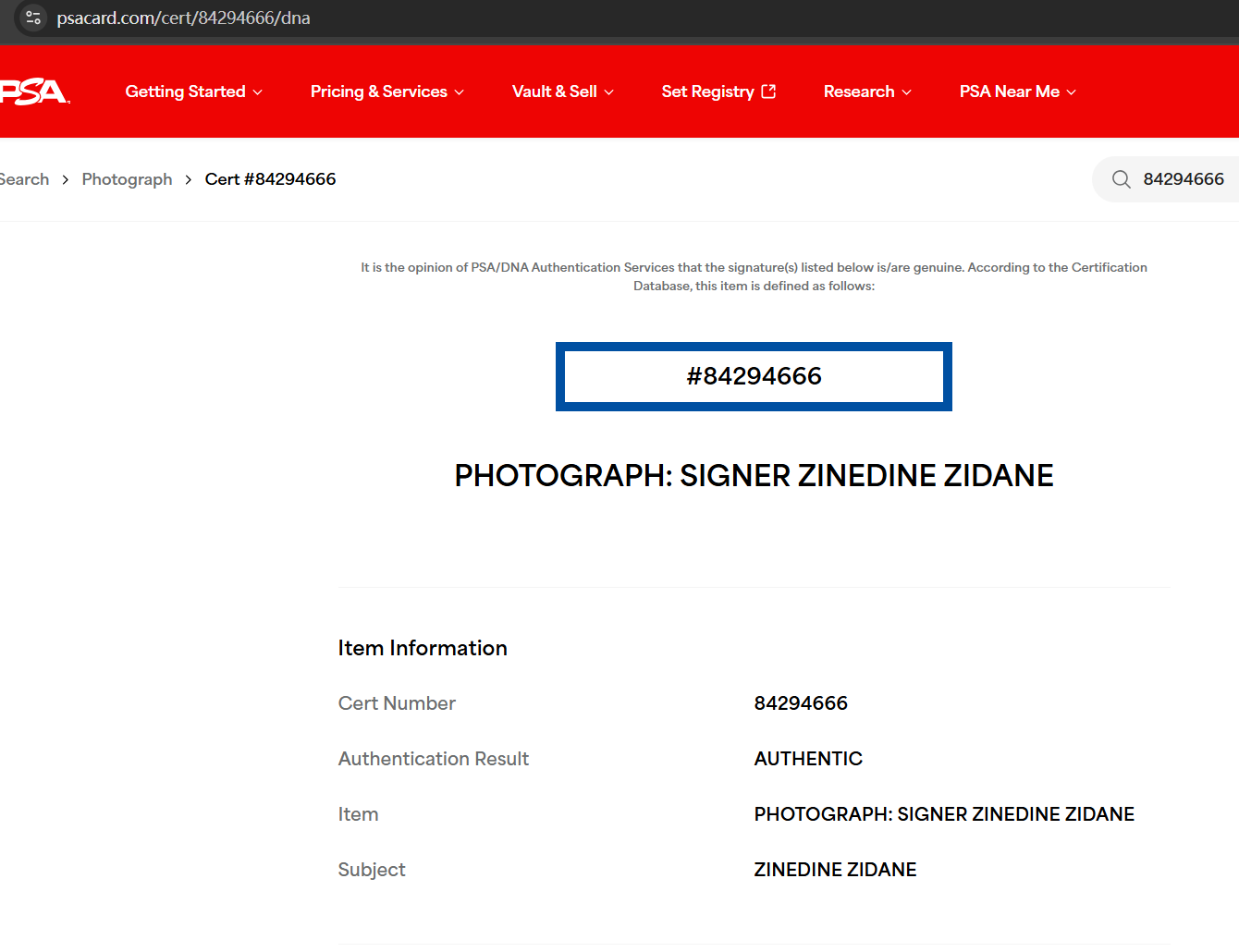Go back to the Photograph breadcrumb
The height and width of the screenshot is (952, 1239).
tap(127, 179)
